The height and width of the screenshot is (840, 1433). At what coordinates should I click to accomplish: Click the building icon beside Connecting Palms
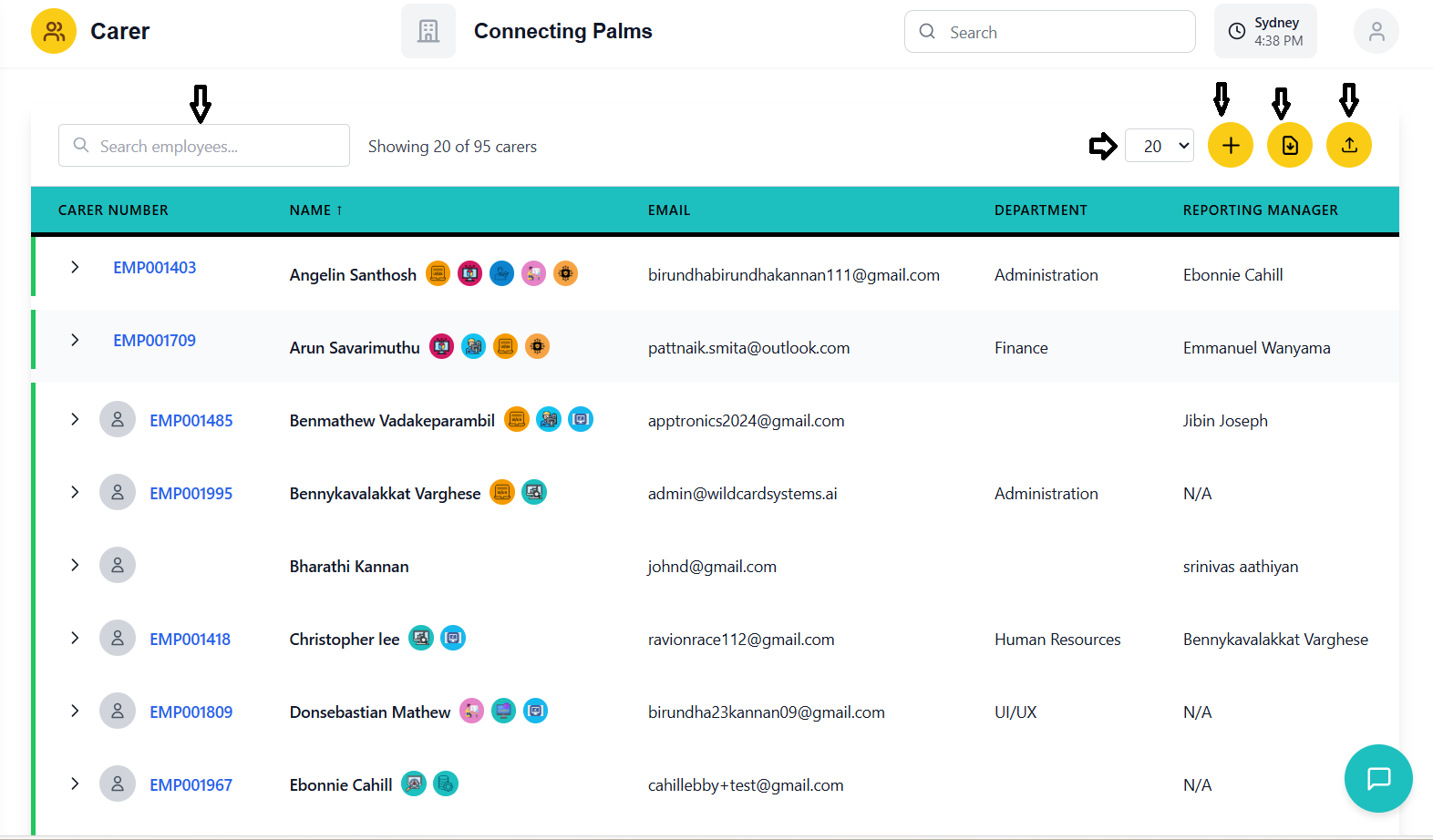(428, 32)
